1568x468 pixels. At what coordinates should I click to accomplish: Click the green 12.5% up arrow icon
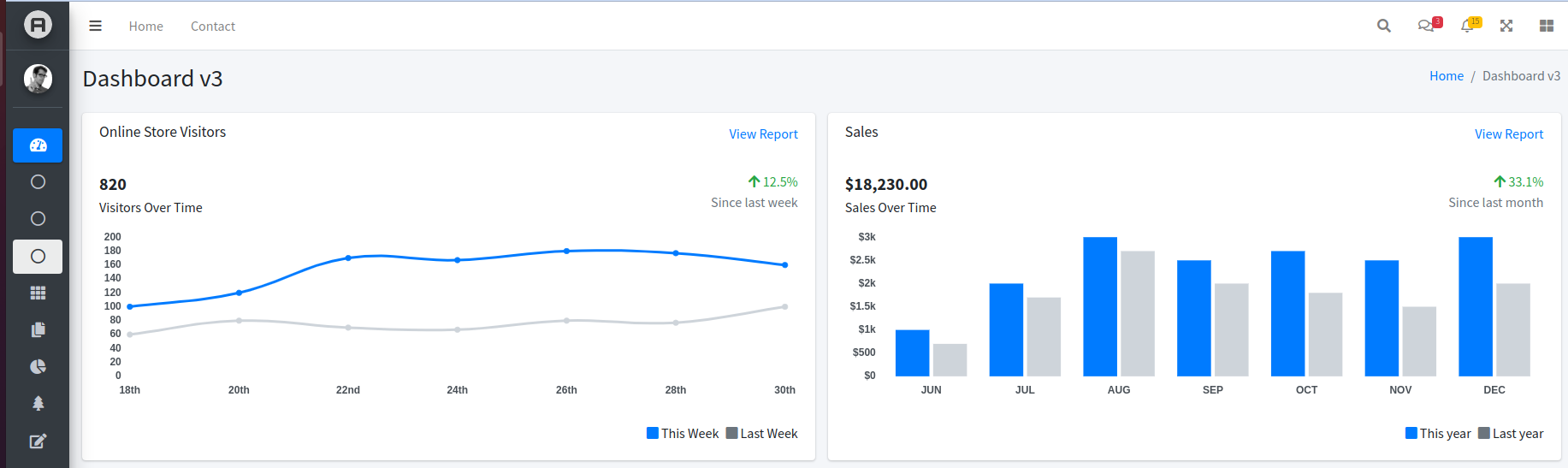tap(754, 181)
